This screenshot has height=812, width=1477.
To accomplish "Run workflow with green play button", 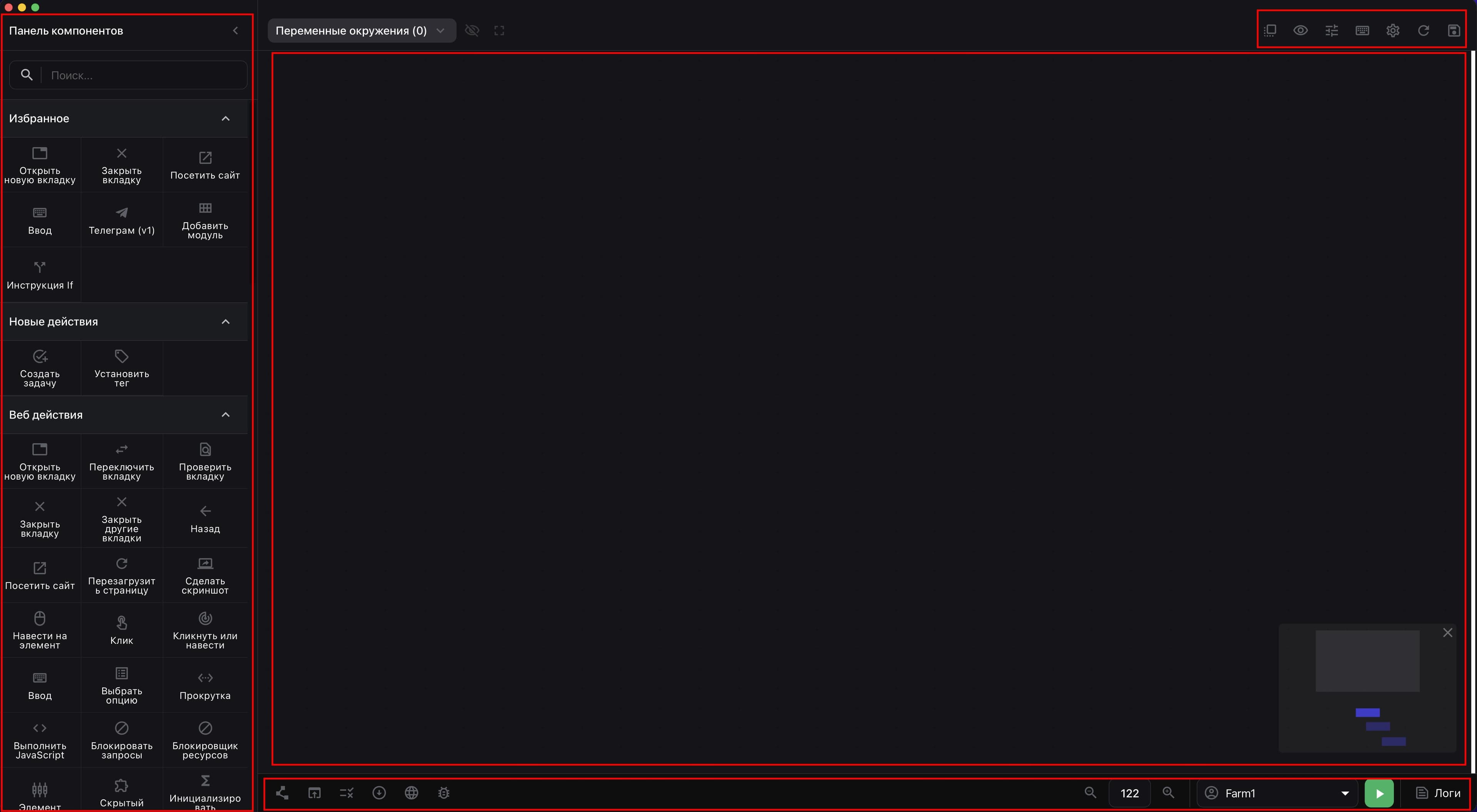I will pos(1380,793).
